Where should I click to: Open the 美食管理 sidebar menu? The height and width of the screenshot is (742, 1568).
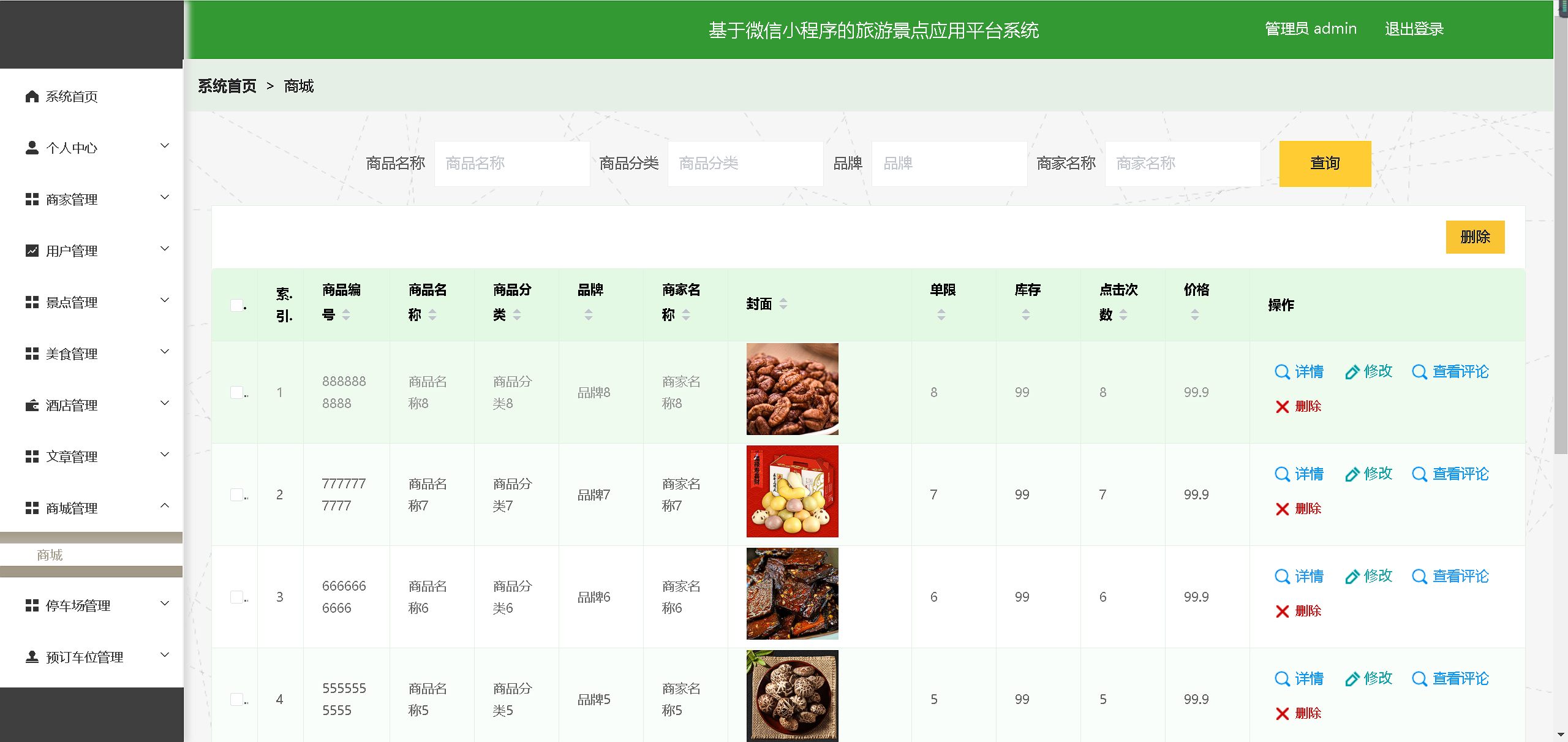pos(72,354)
